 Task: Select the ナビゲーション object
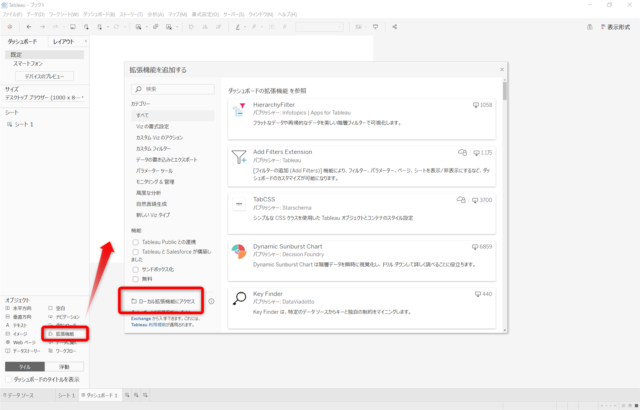(64, 317)
